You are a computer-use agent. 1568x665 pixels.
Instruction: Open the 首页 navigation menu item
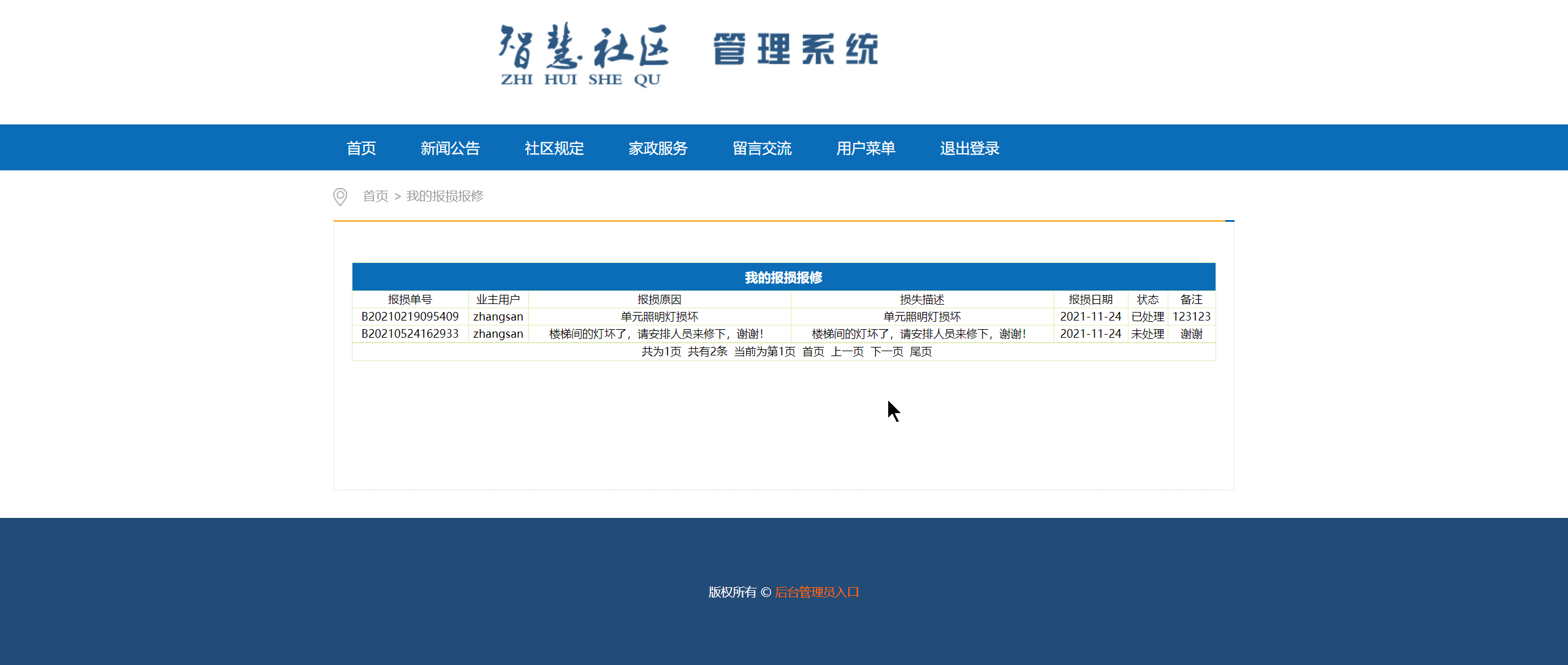(361, 148)
